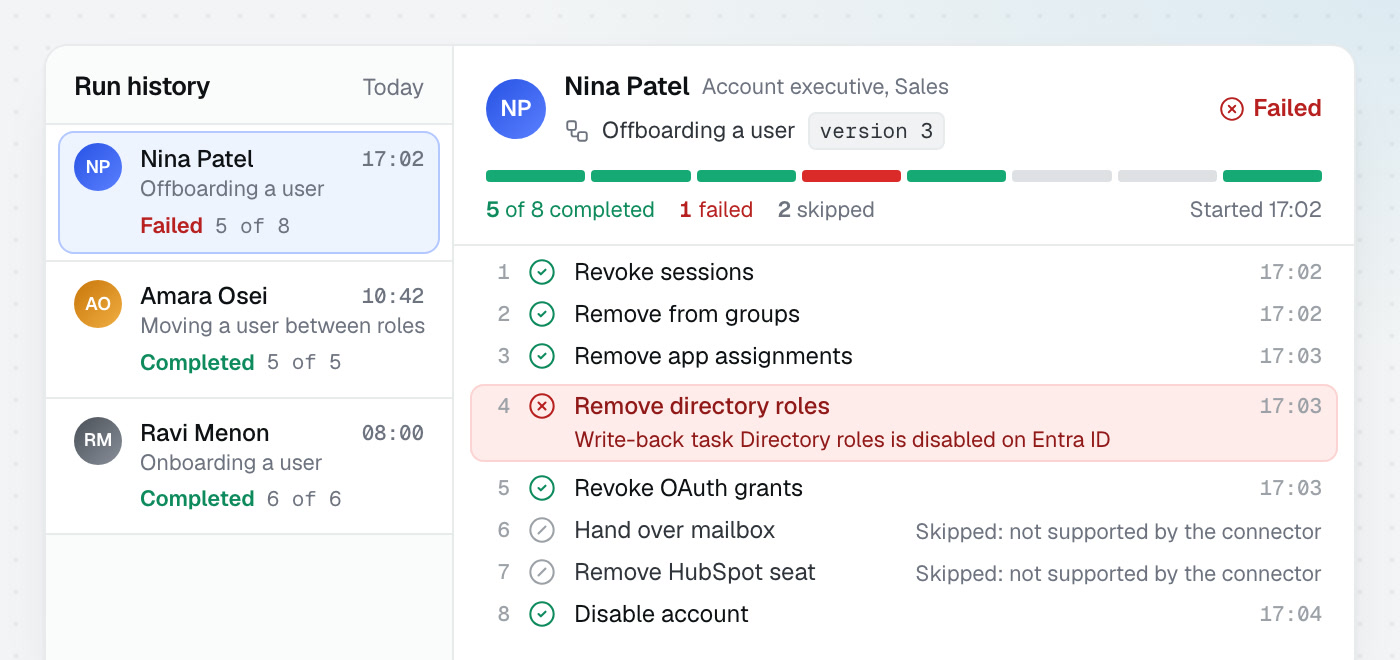The image size is (1400, 660).
Task: Click the skipped reason for Hand over mailbox
Action: tap(1119, 532)
